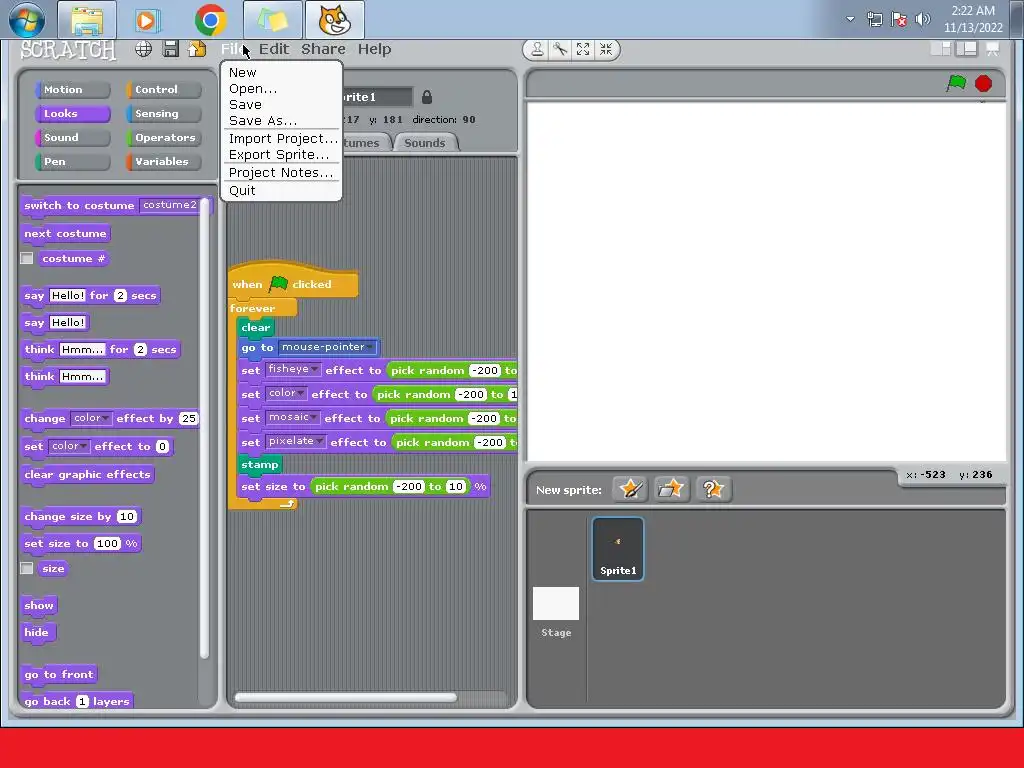
Task: Select the Motion block category
Action: click(x=72, y=89)
